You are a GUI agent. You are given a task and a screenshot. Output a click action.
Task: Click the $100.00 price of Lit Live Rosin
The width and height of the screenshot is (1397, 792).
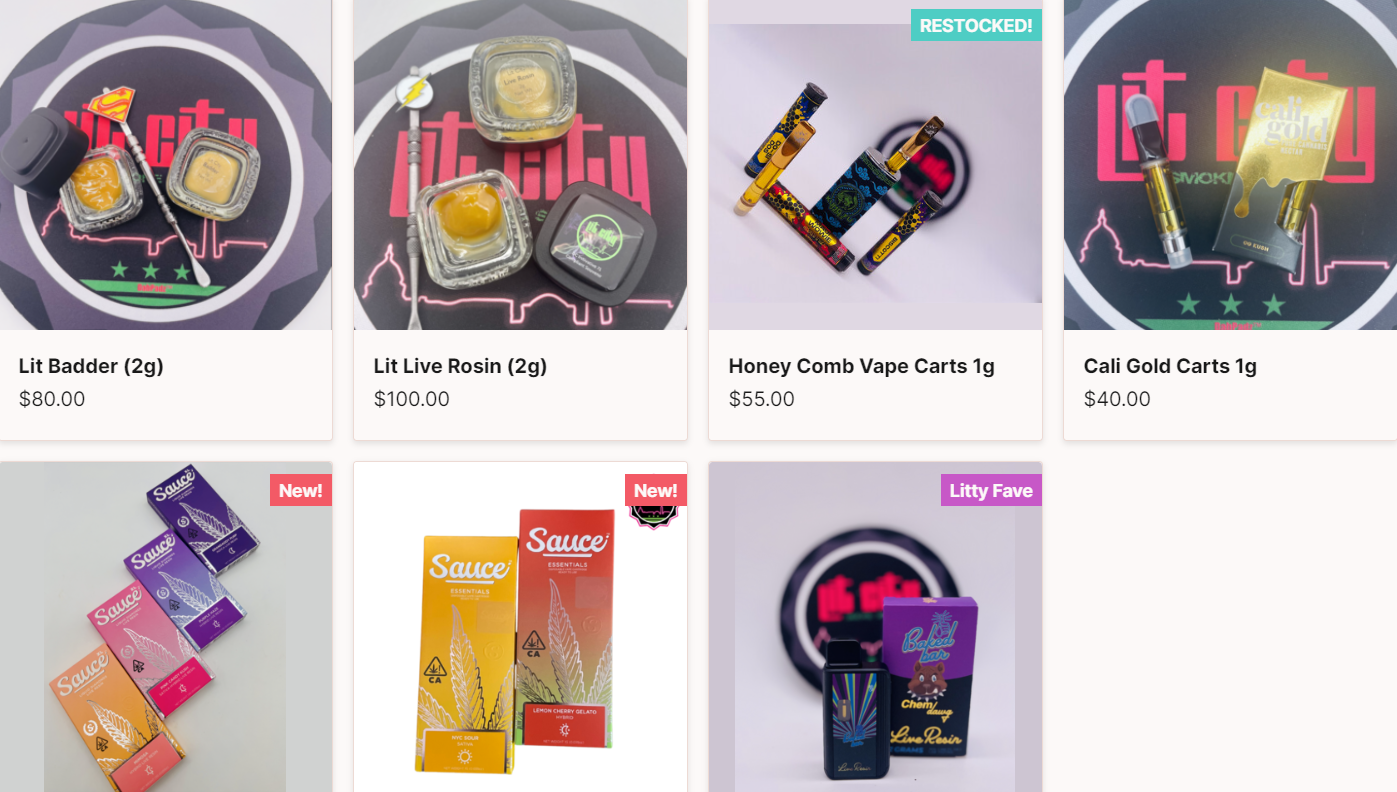(x=412, y=399)
